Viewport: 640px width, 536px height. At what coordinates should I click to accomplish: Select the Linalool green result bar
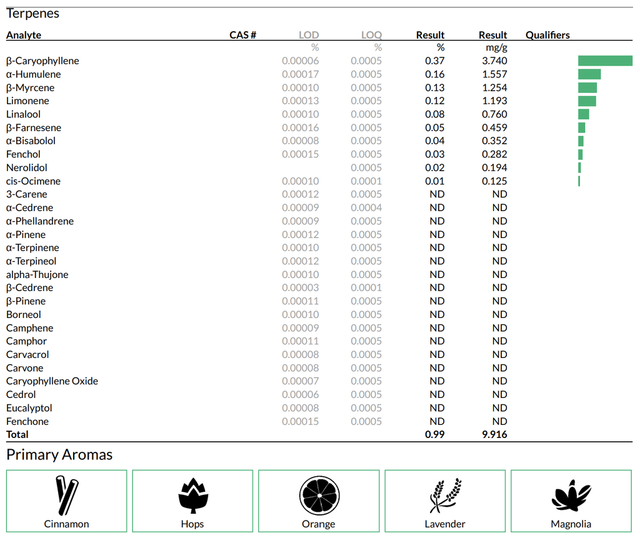[x=583, y=114]
